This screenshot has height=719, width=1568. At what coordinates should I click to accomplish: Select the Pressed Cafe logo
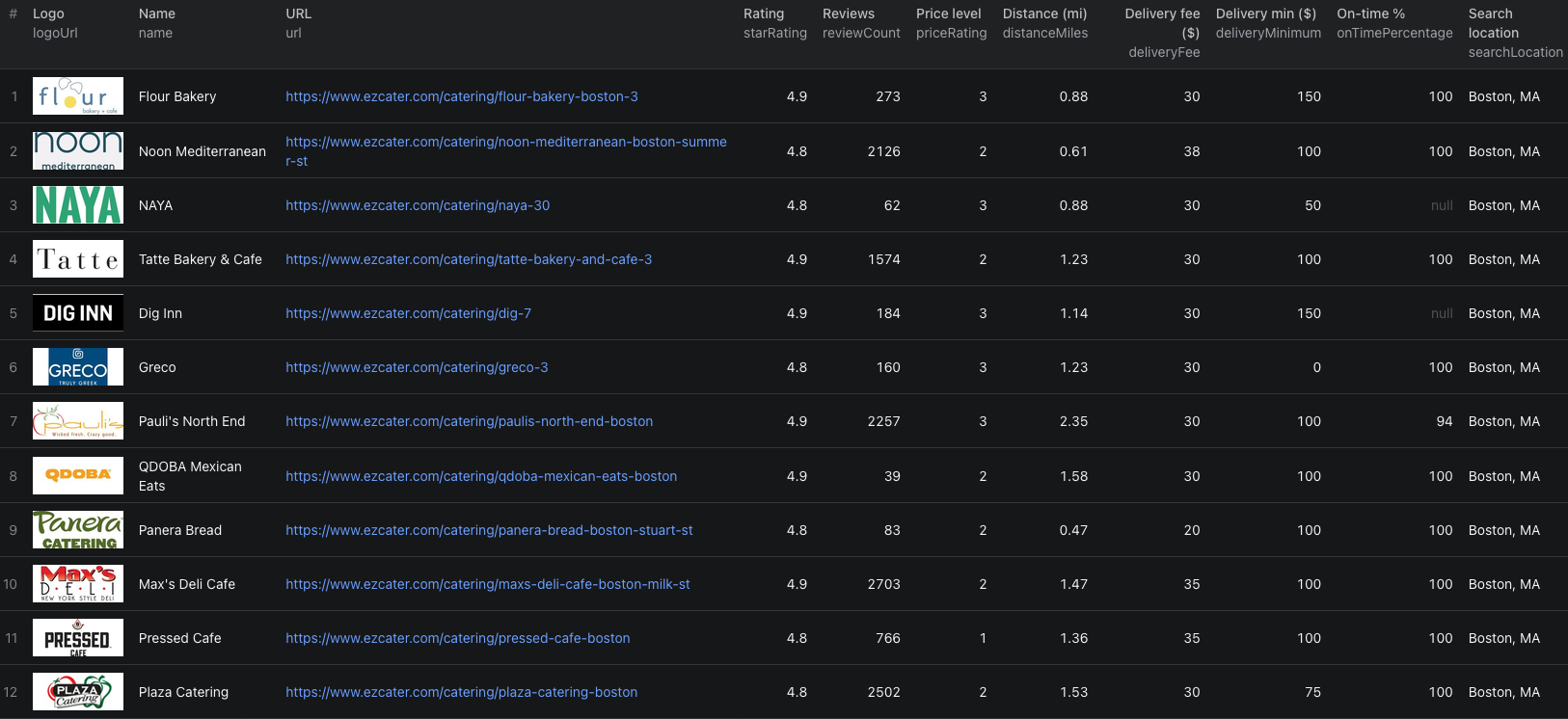[x=78, y=638]
